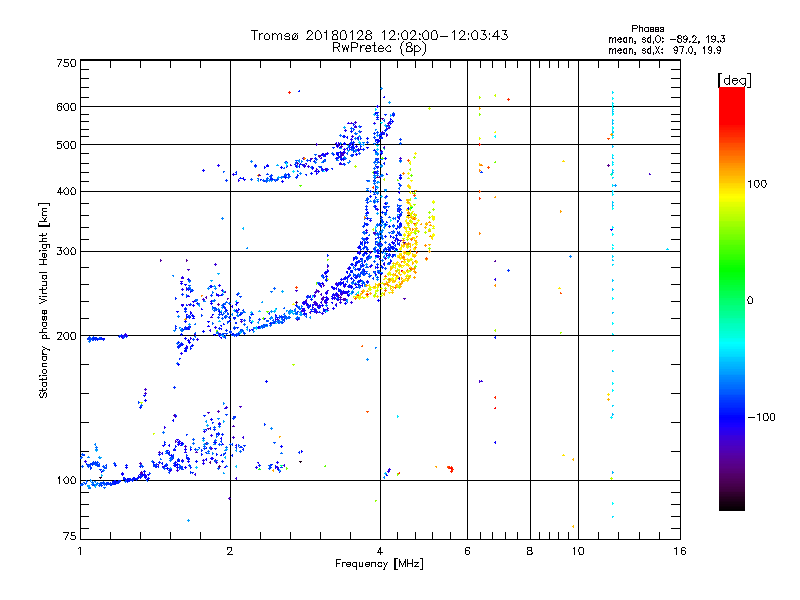Click the colorbar tick label '0'
800x600 pixels.
[x=750, y=301]
